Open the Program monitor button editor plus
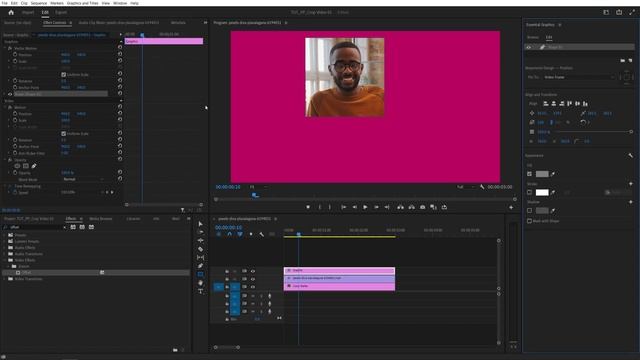This screenshot has height=360, width=640. click(x=511, y=207)
